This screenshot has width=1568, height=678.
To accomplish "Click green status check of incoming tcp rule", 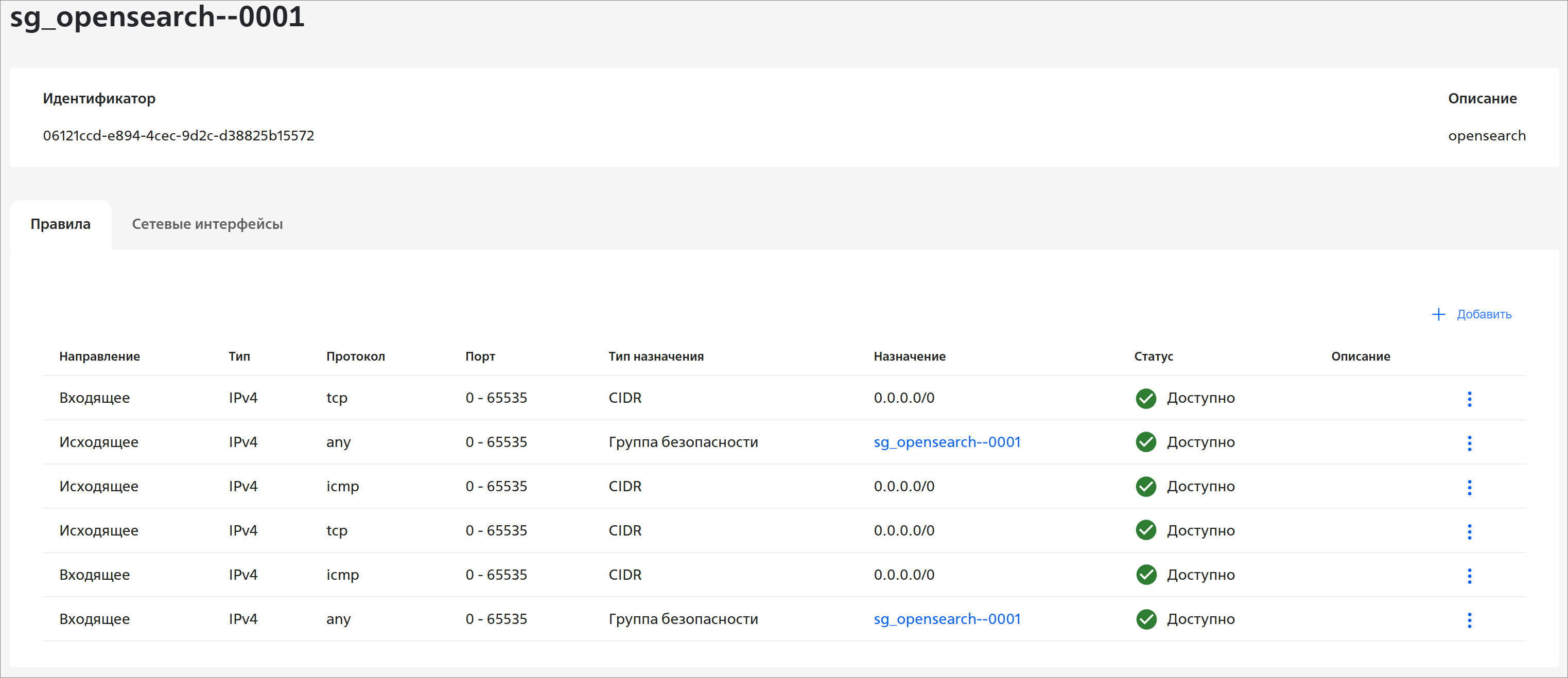I will pyautogui.click(x=1145, y=398).
